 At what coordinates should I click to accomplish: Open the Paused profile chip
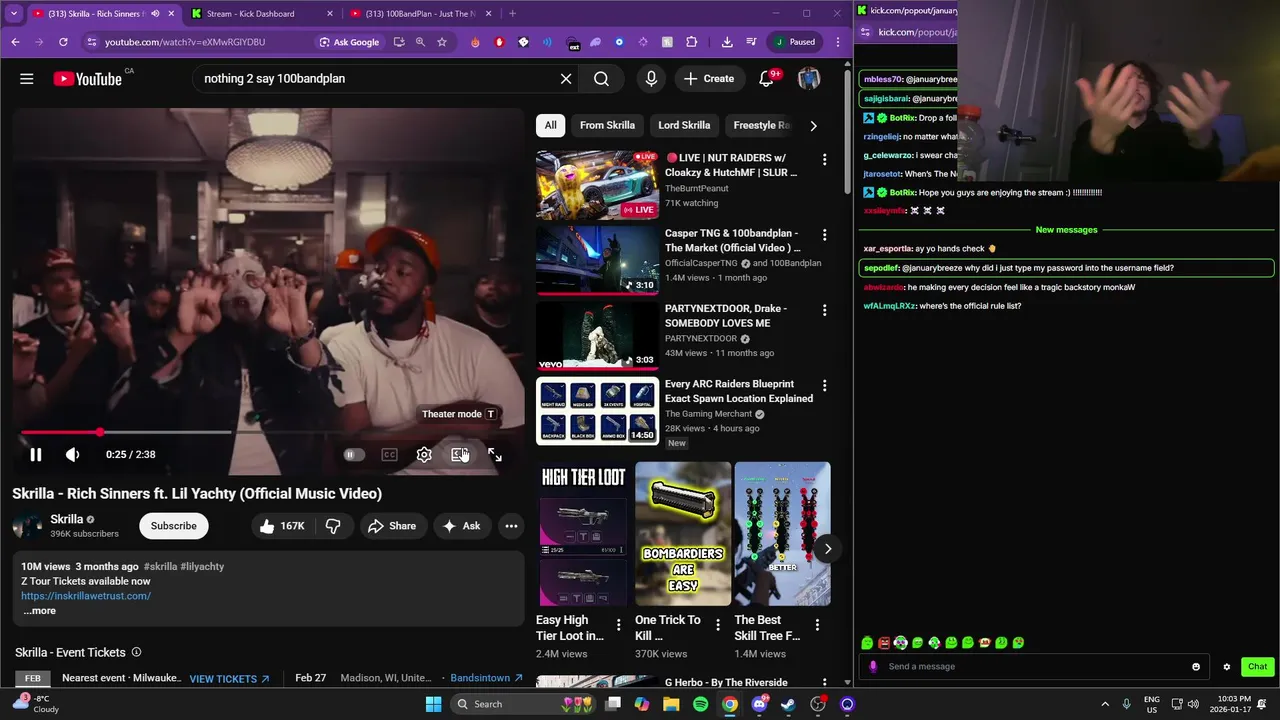[x=796, y=42]
